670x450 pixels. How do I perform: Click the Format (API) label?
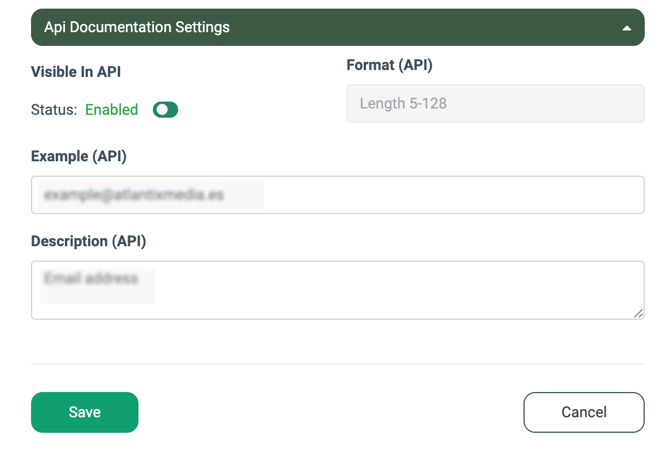389,65
